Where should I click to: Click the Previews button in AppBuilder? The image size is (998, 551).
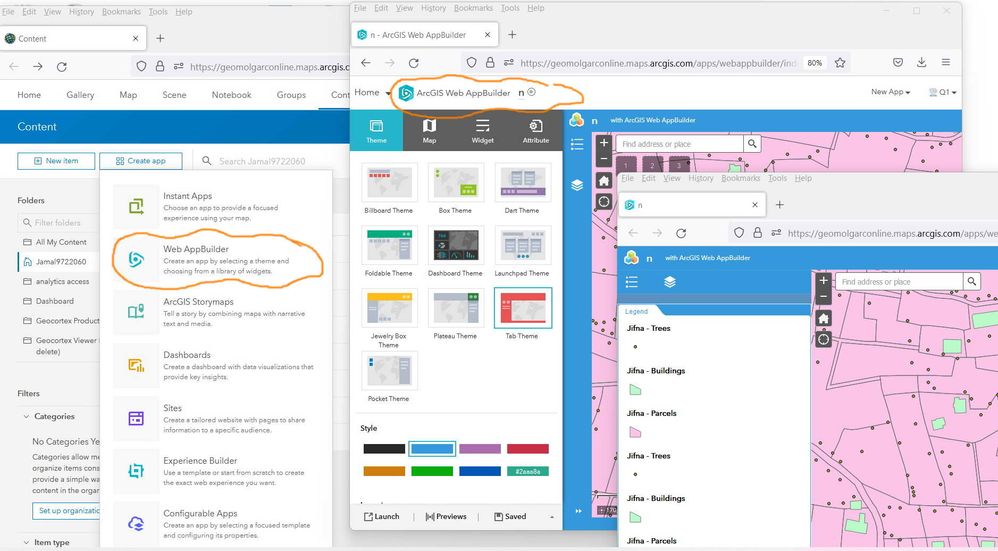coord(446,517)
